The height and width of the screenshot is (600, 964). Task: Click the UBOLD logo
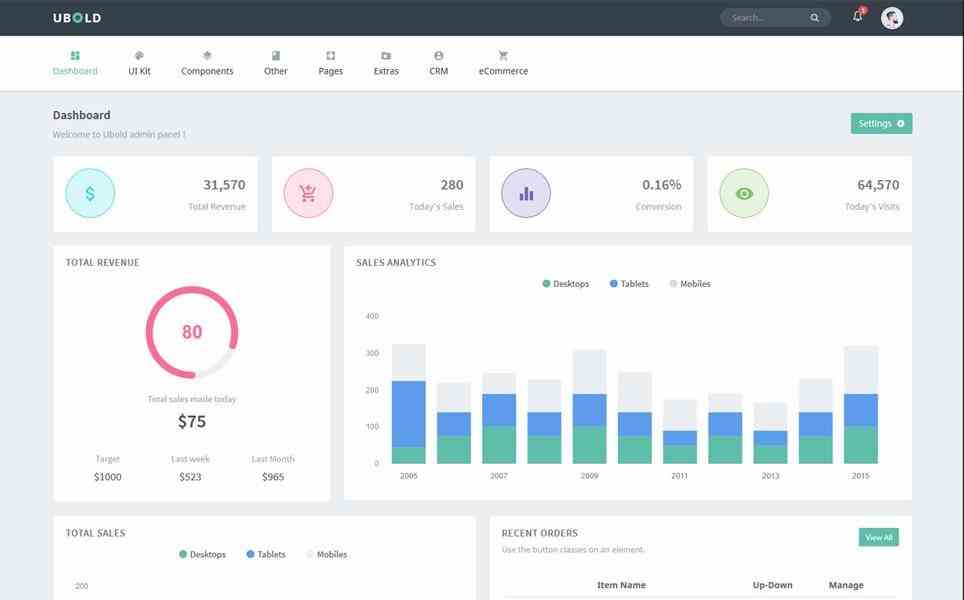[77, 18]
